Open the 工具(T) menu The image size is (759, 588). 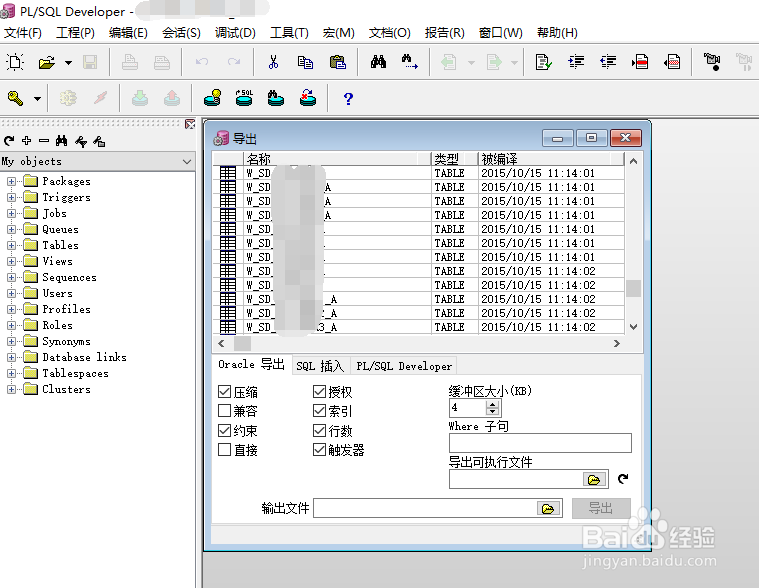289,33
